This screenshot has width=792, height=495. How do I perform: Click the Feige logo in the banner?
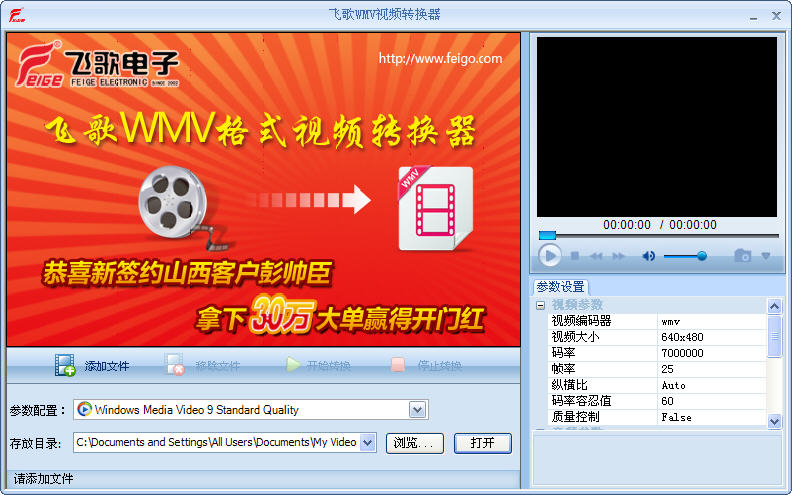pos(97,65)
